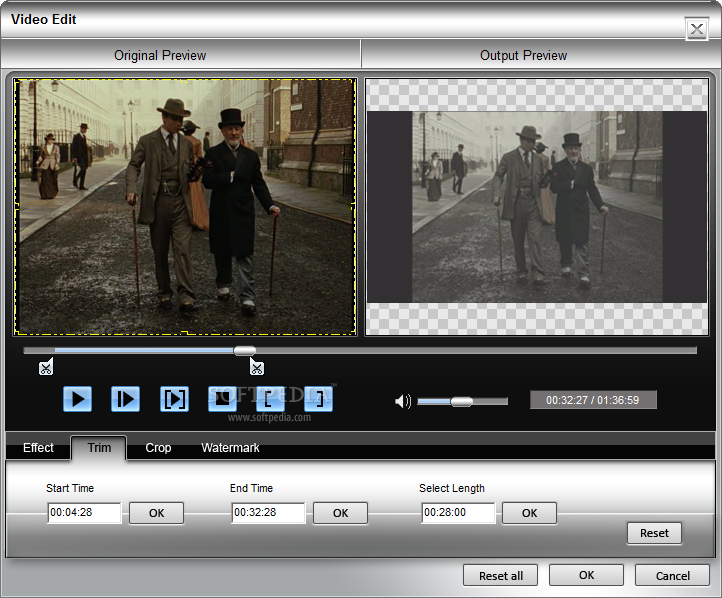Open the Watermark tab
The height and width of the screenshot is (598, 722).
pyautogui.click(x=230, y=448)
